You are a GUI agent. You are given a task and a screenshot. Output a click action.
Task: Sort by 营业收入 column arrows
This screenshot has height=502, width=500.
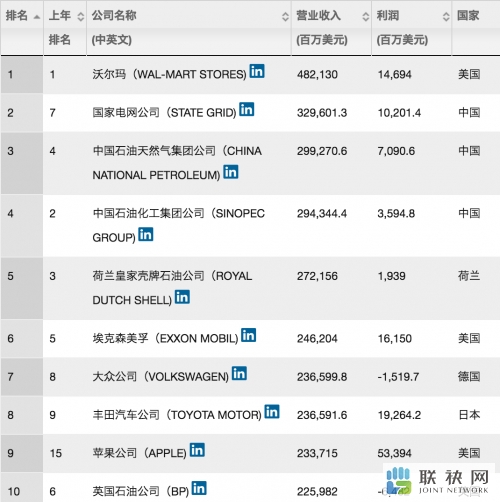366,16
